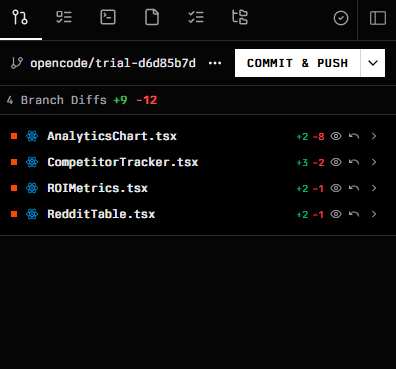Open the checklist tab icon
This screenshot has height=369, width=396.
pos(64,17)
